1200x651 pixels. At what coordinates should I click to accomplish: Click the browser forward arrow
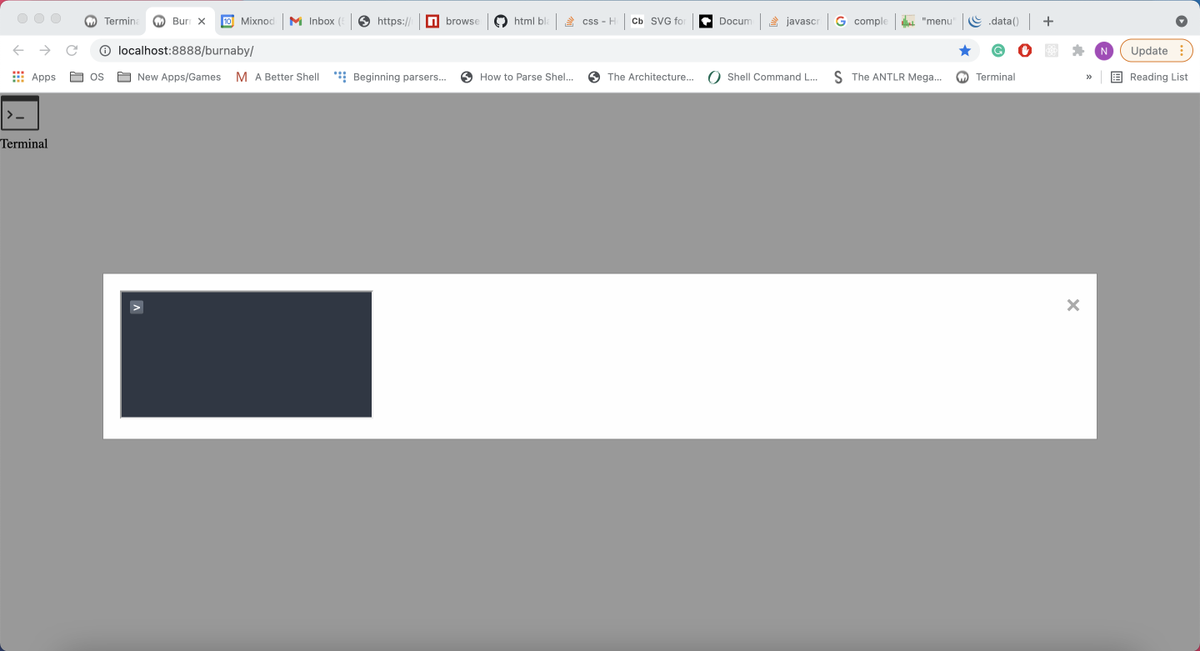click(45, 50)
